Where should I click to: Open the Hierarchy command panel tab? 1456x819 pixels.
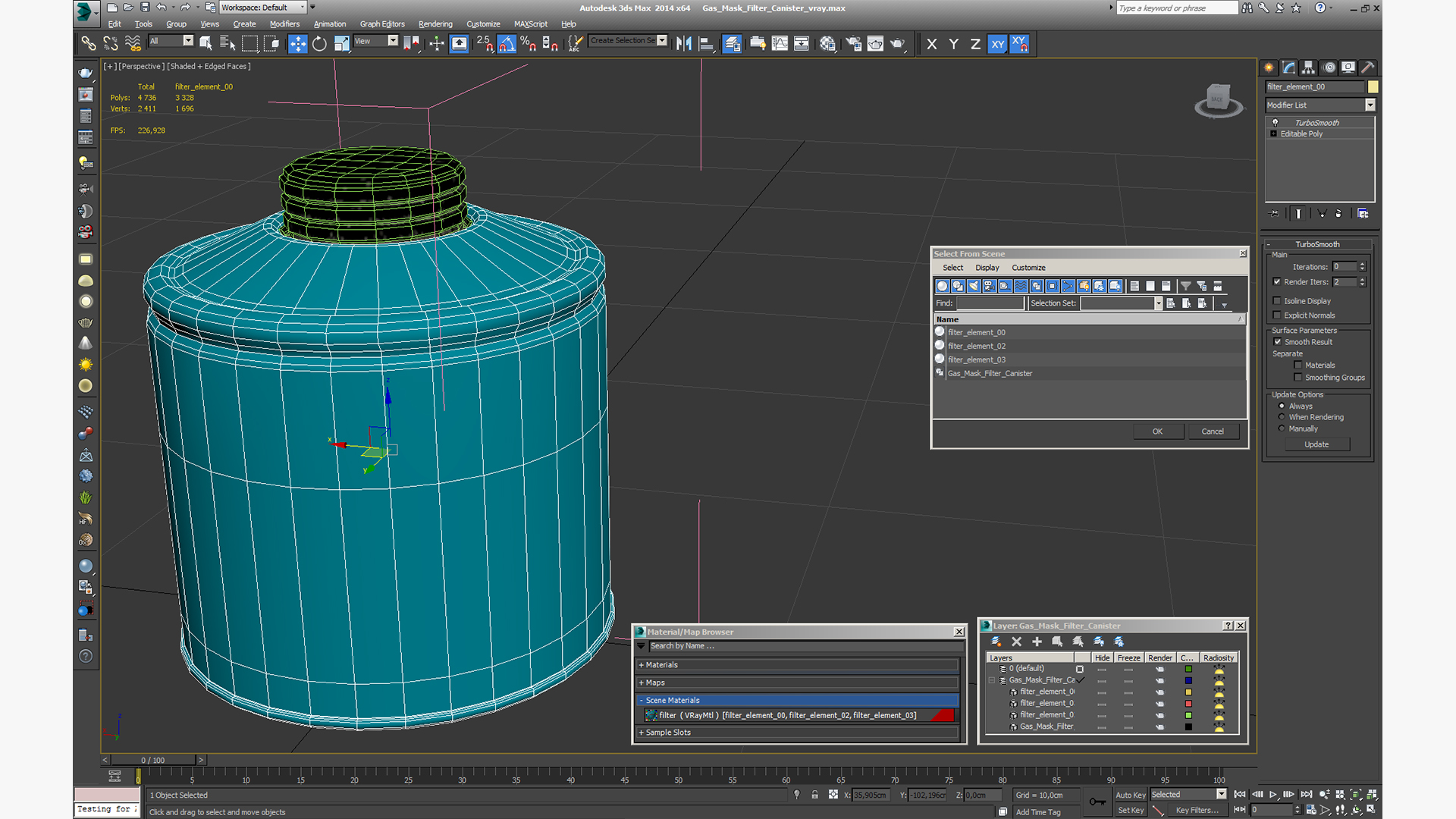tap(1309, 67)
